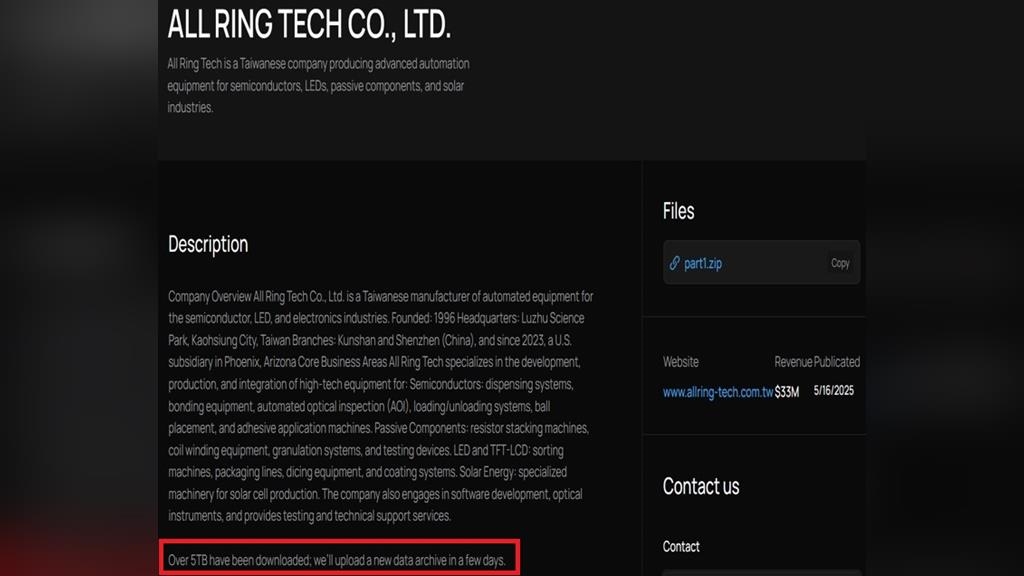Click the Description heading

coord(208,244)
